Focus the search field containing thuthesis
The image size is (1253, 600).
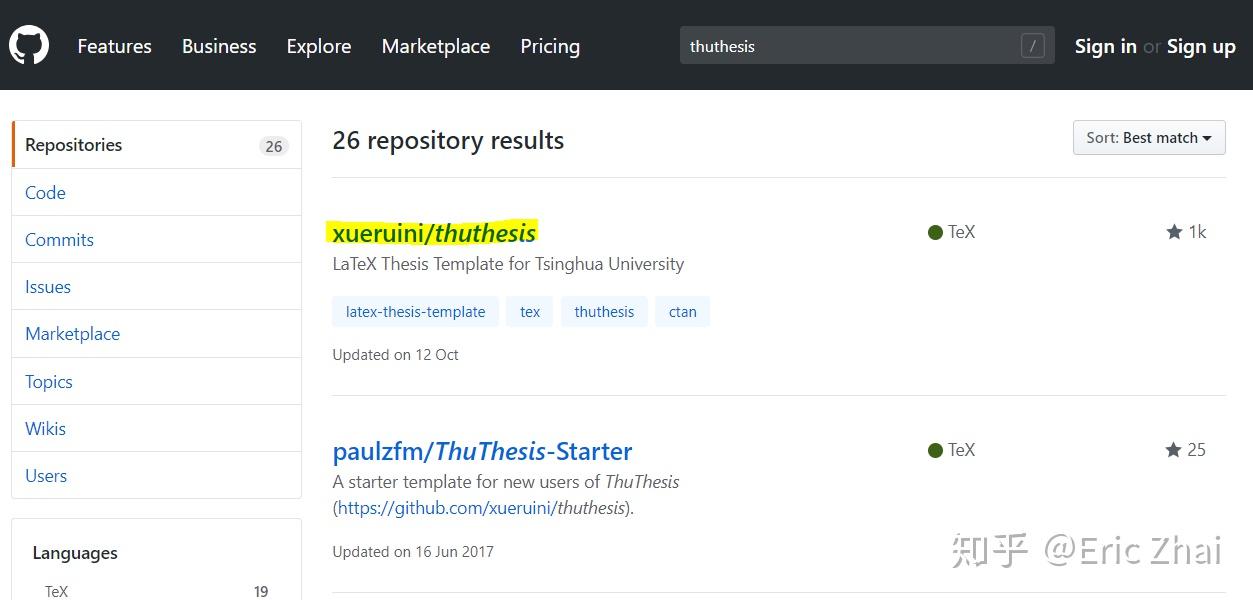(x=850, y=46)
